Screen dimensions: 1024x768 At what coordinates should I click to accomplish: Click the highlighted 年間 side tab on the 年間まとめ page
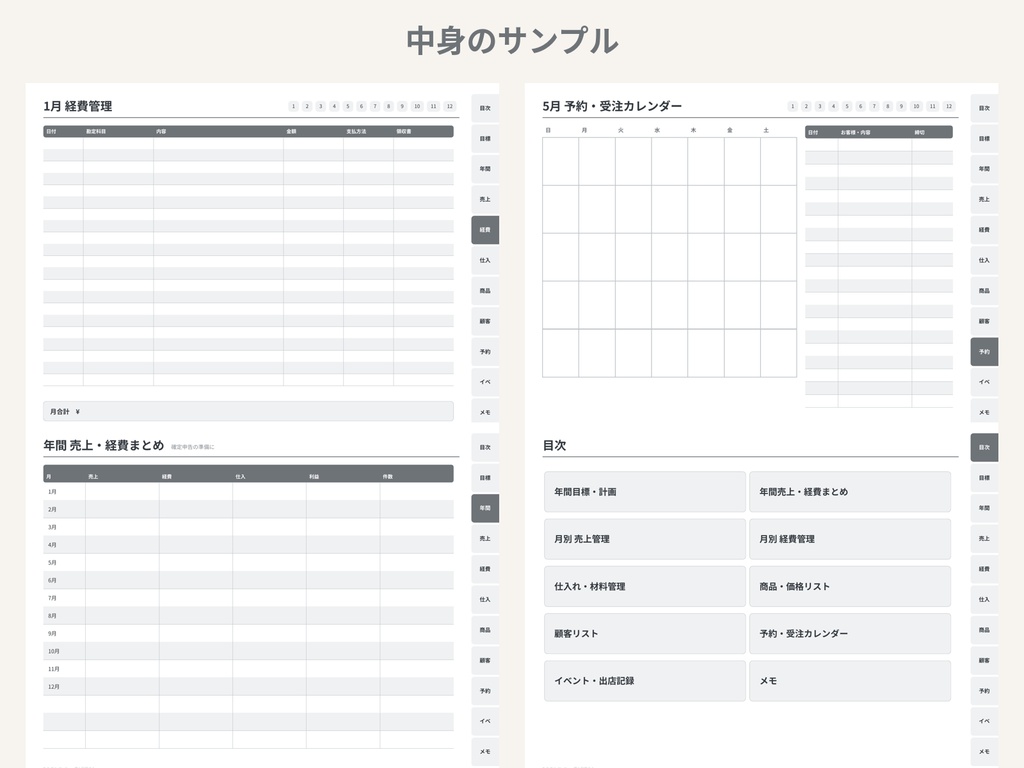click(x=485, y=508)
